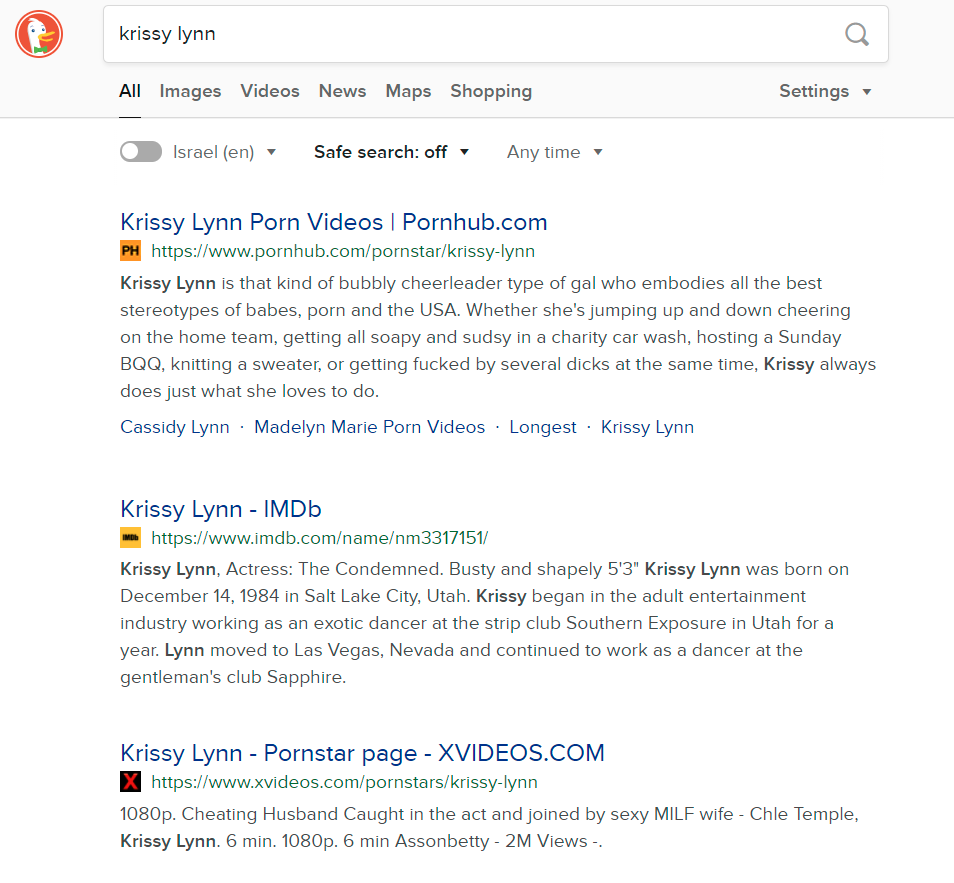954x883 pixels.
Task: Click the pornhub.com green URL link
Action: click(x=343, y=251)
